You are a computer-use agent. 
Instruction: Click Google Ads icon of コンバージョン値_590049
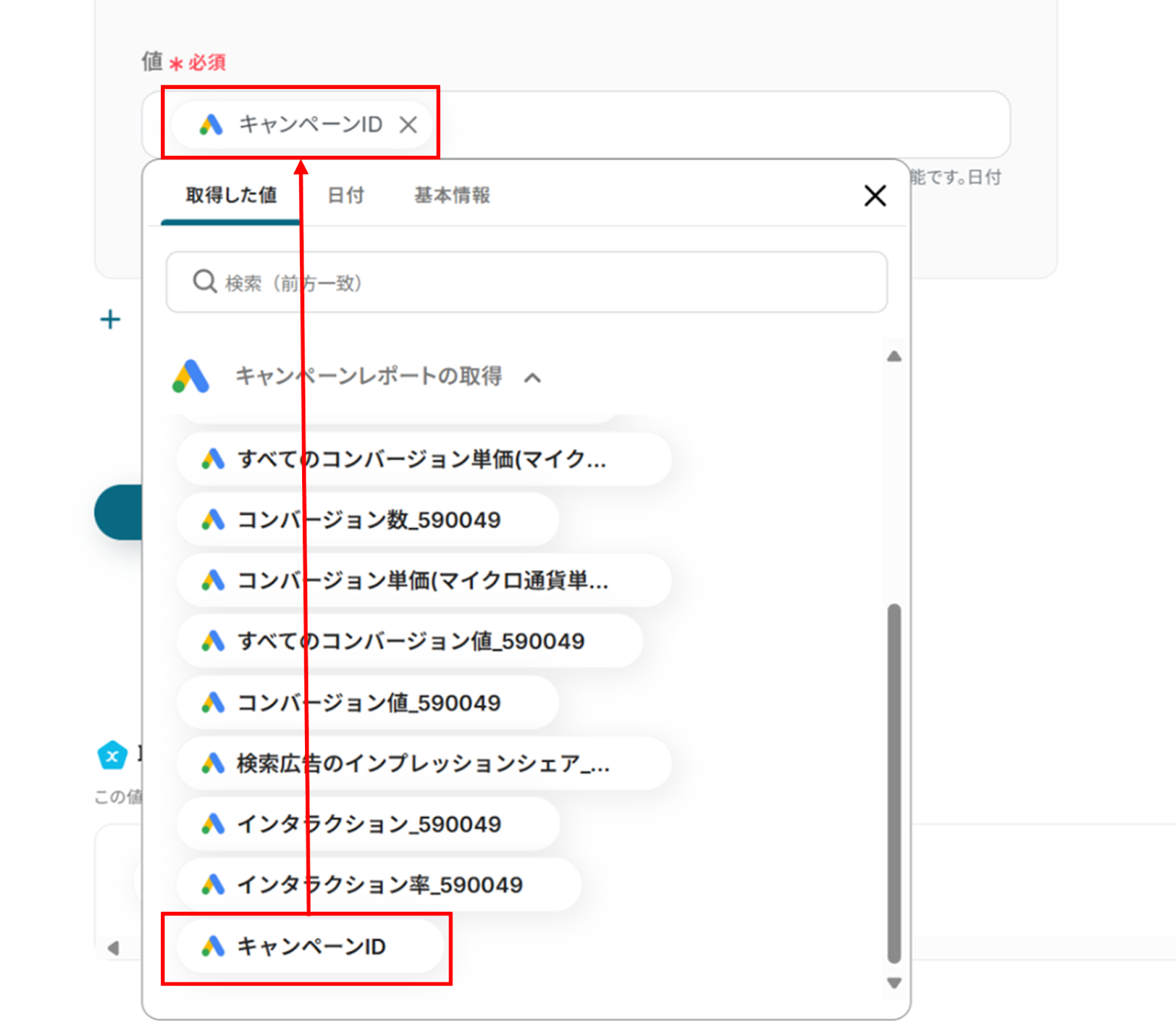click(213, 702)
